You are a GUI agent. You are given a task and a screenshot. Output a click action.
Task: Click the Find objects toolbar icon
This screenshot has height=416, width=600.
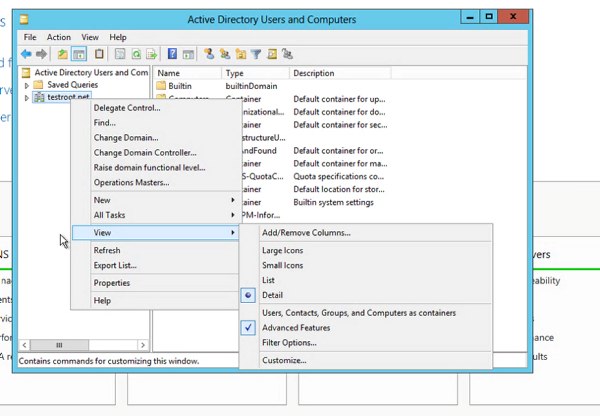click(x=272, y=54)
